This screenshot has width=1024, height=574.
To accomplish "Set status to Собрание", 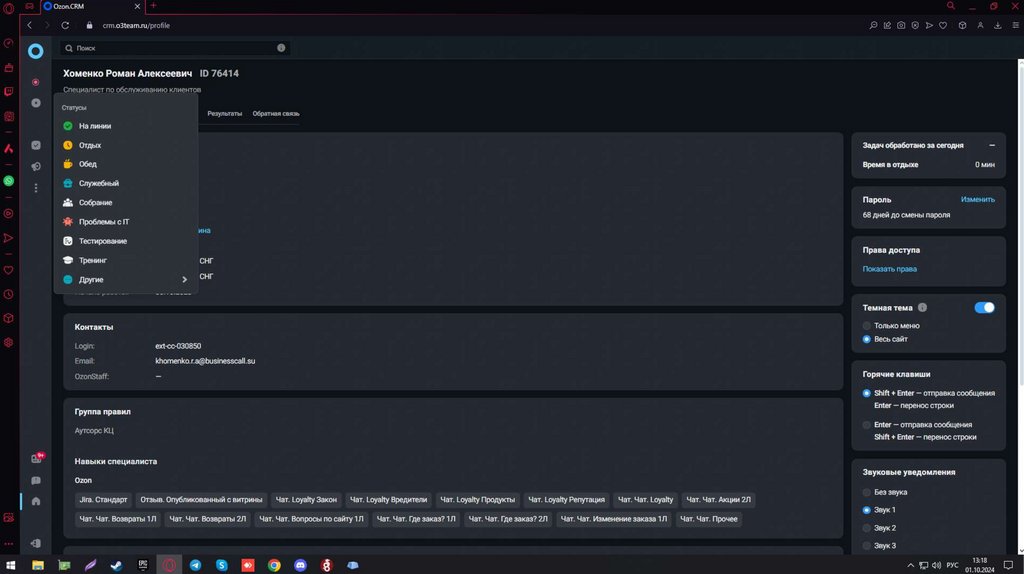I will 125,202.
